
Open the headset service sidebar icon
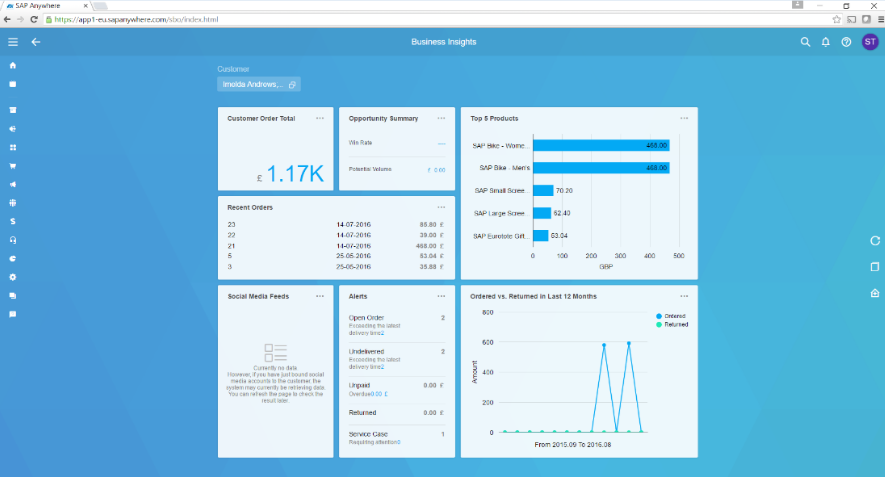13,240
